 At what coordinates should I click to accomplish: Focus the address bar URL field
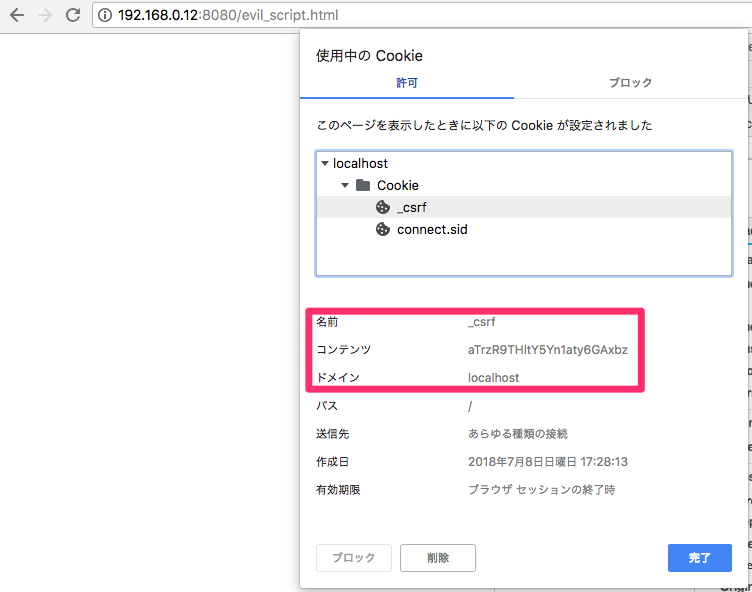tap(422, 15)
